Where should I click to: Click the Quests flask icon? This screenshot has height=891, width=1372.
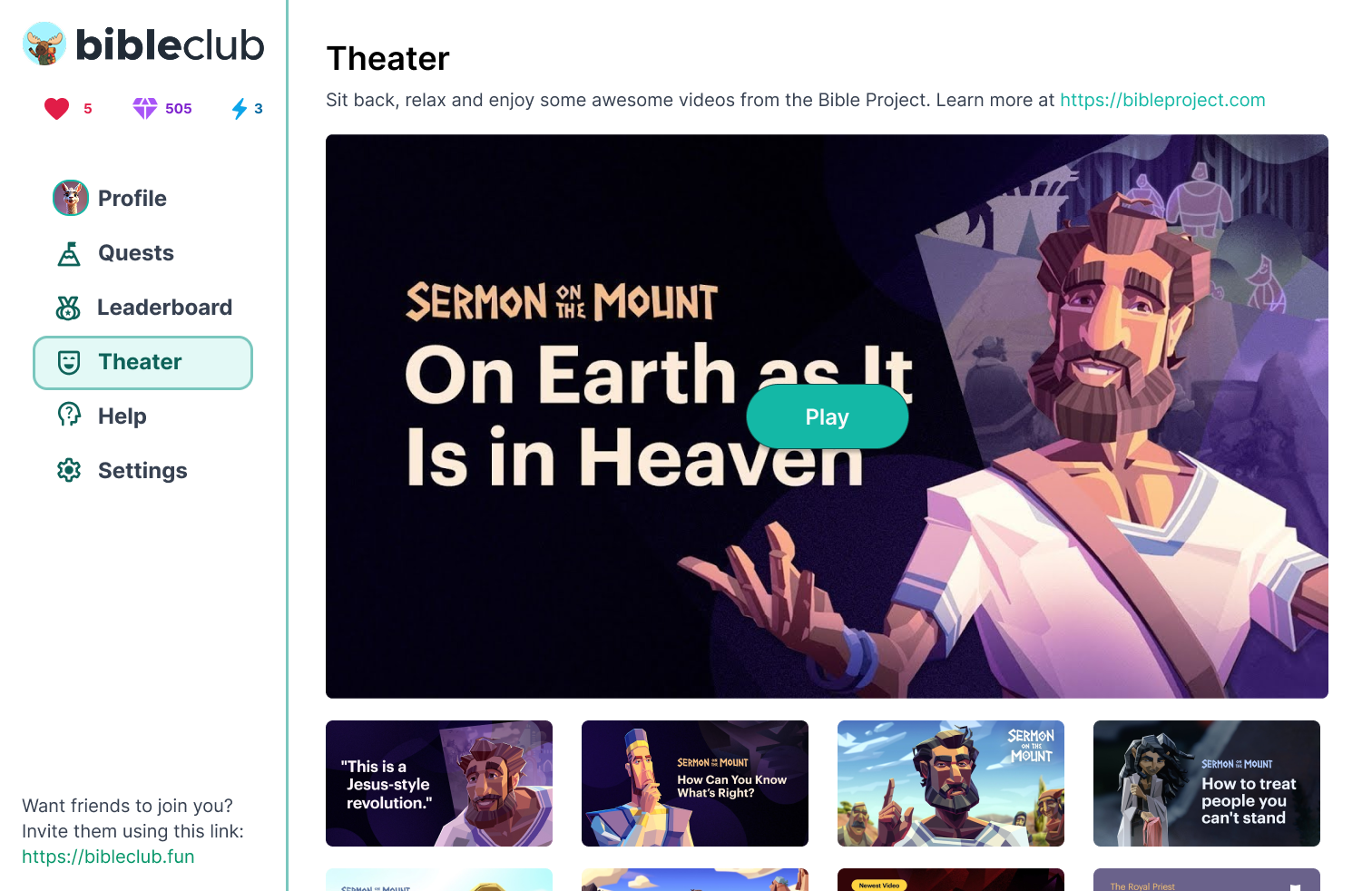tap(69, 253)
